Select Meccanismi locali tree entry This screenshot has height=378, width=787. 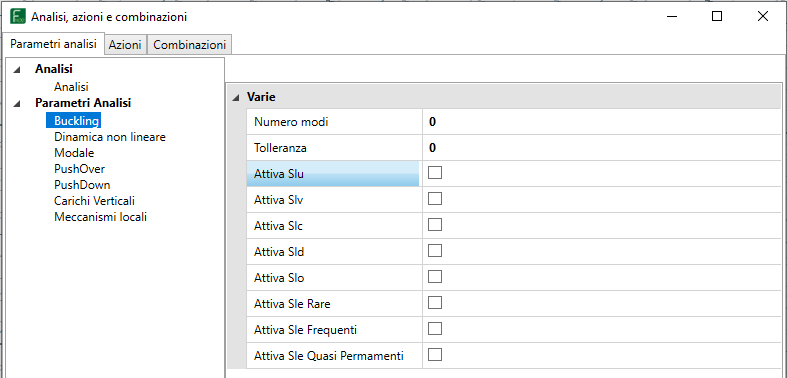(x=100, y=217)
